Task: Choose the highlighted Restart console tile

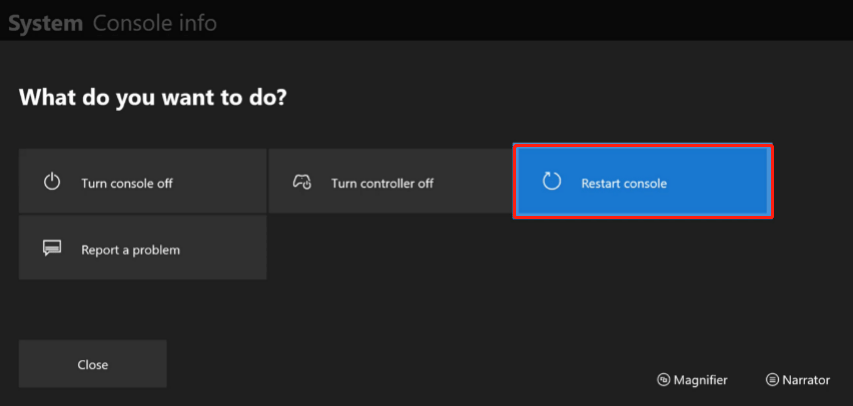Action: (643, 182)
